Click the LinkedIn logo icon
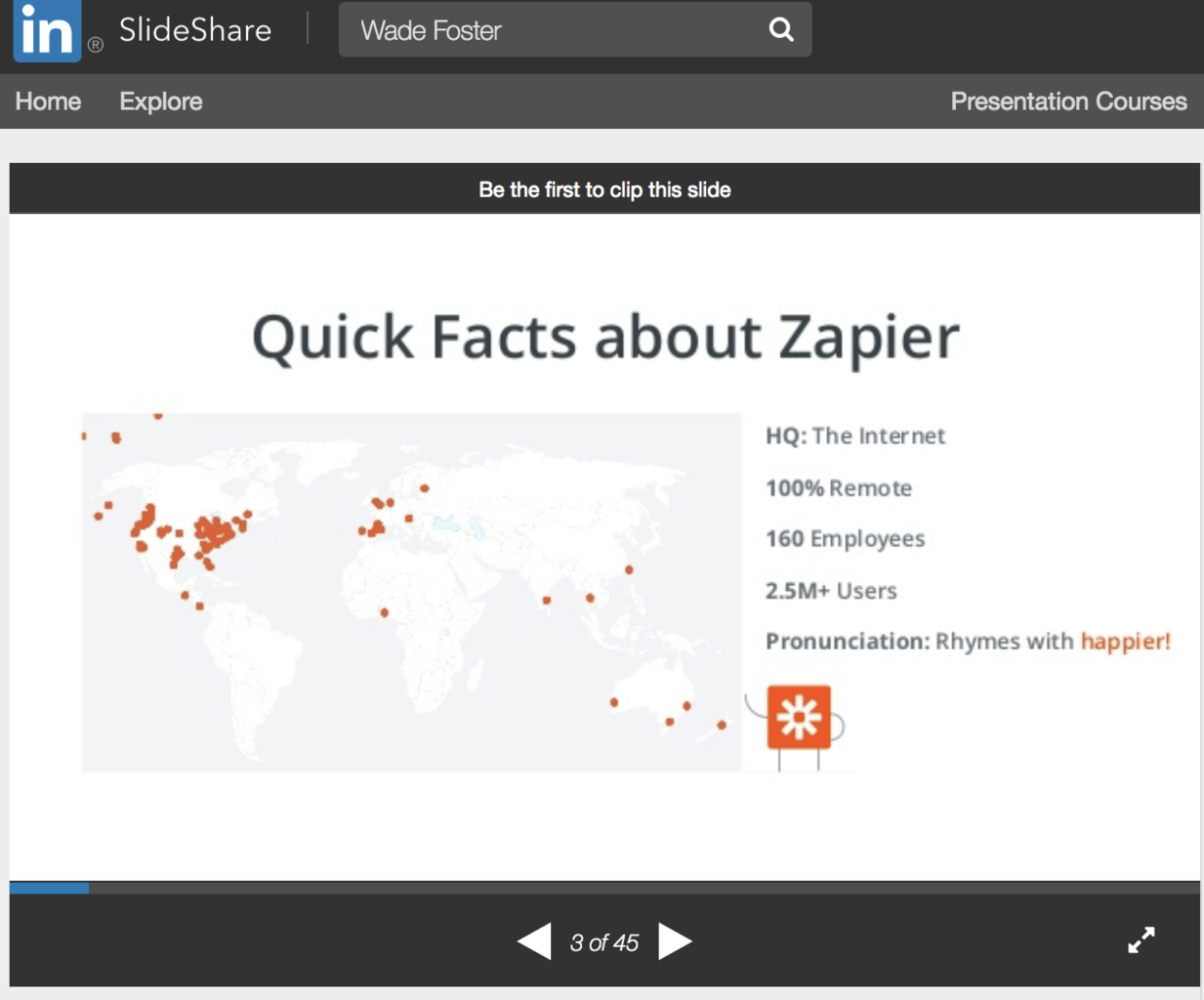1204x1000 pixels. point(46,31)
